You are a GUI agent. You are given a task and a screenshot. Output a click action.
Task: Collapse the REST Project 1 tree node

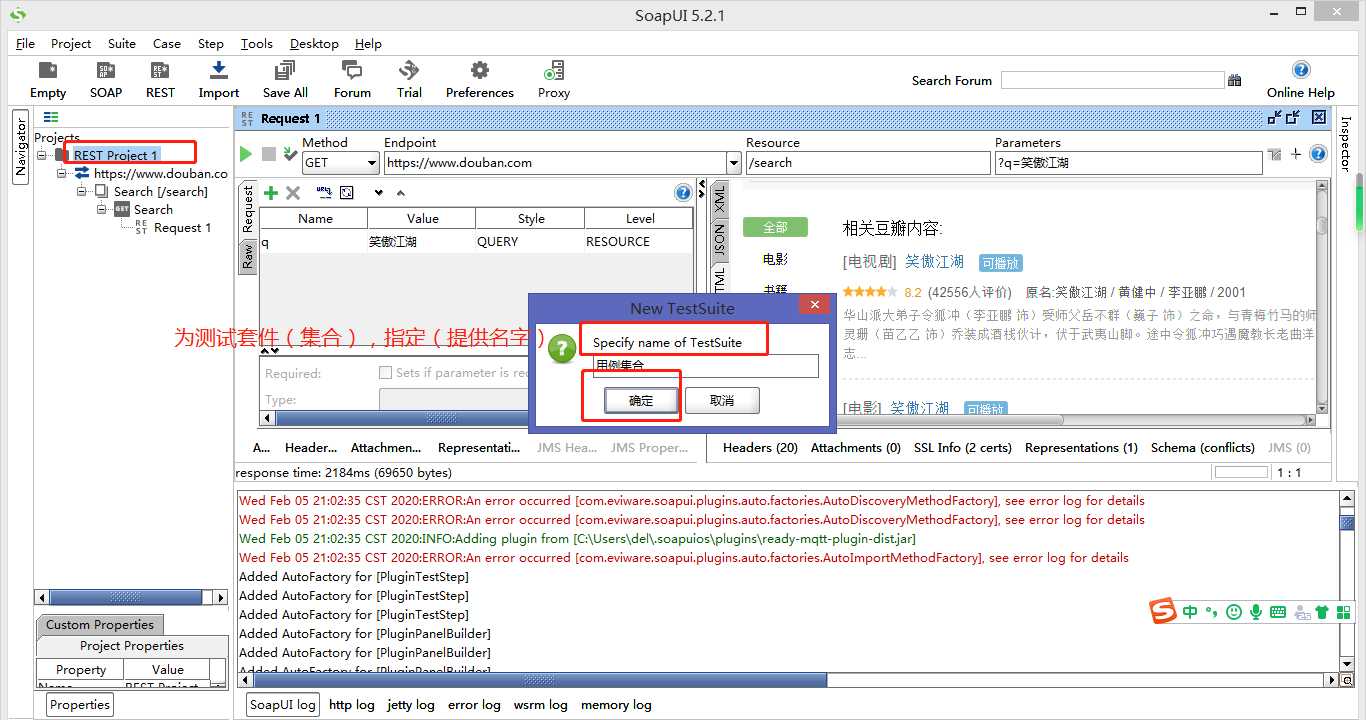click(43, 155)
